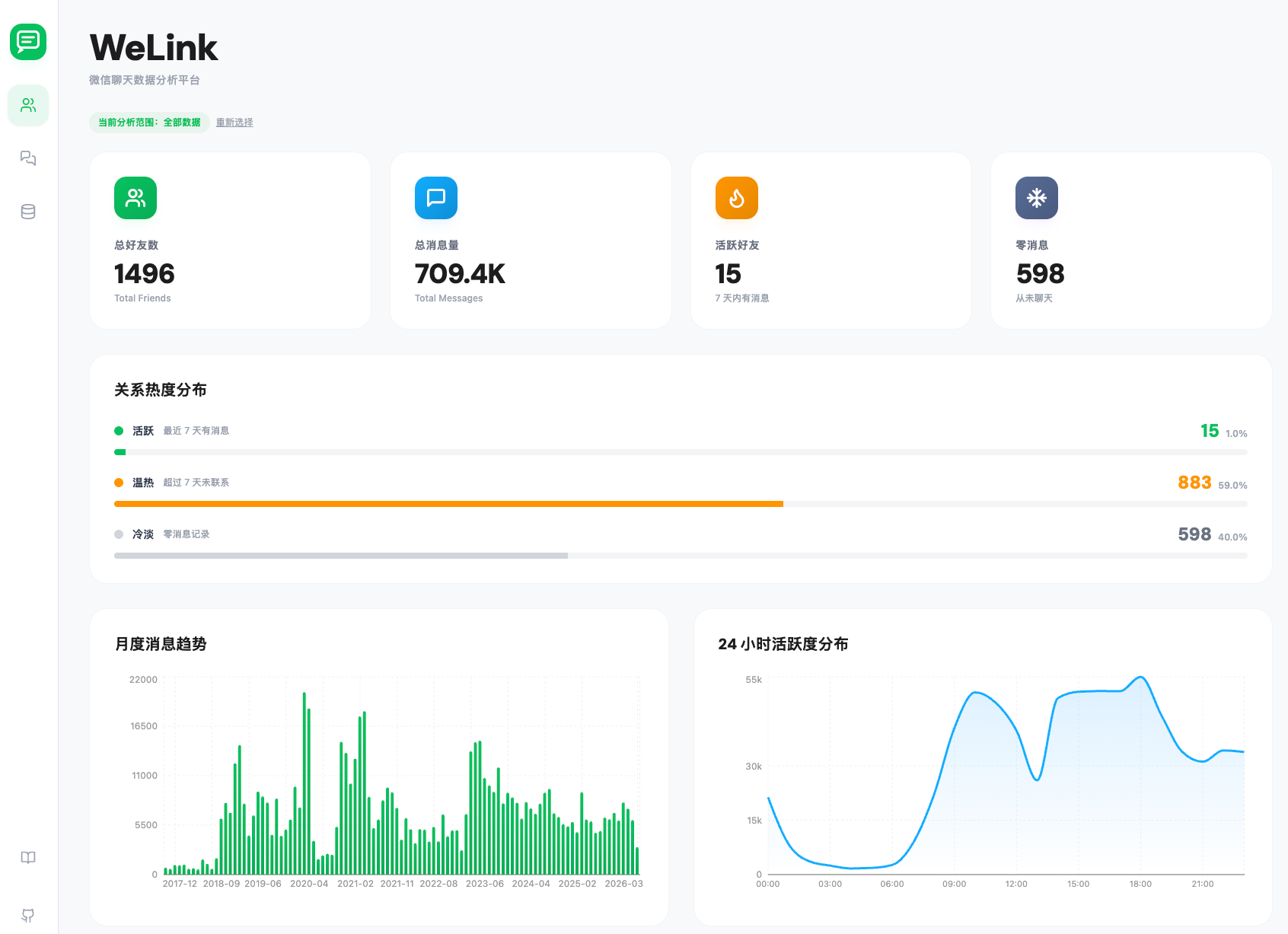The width and height of the screenshot is (1288, 934).
Task: Open the chat conversations sidebar icon
Action: pyautogui.click(x=28, y=158)
